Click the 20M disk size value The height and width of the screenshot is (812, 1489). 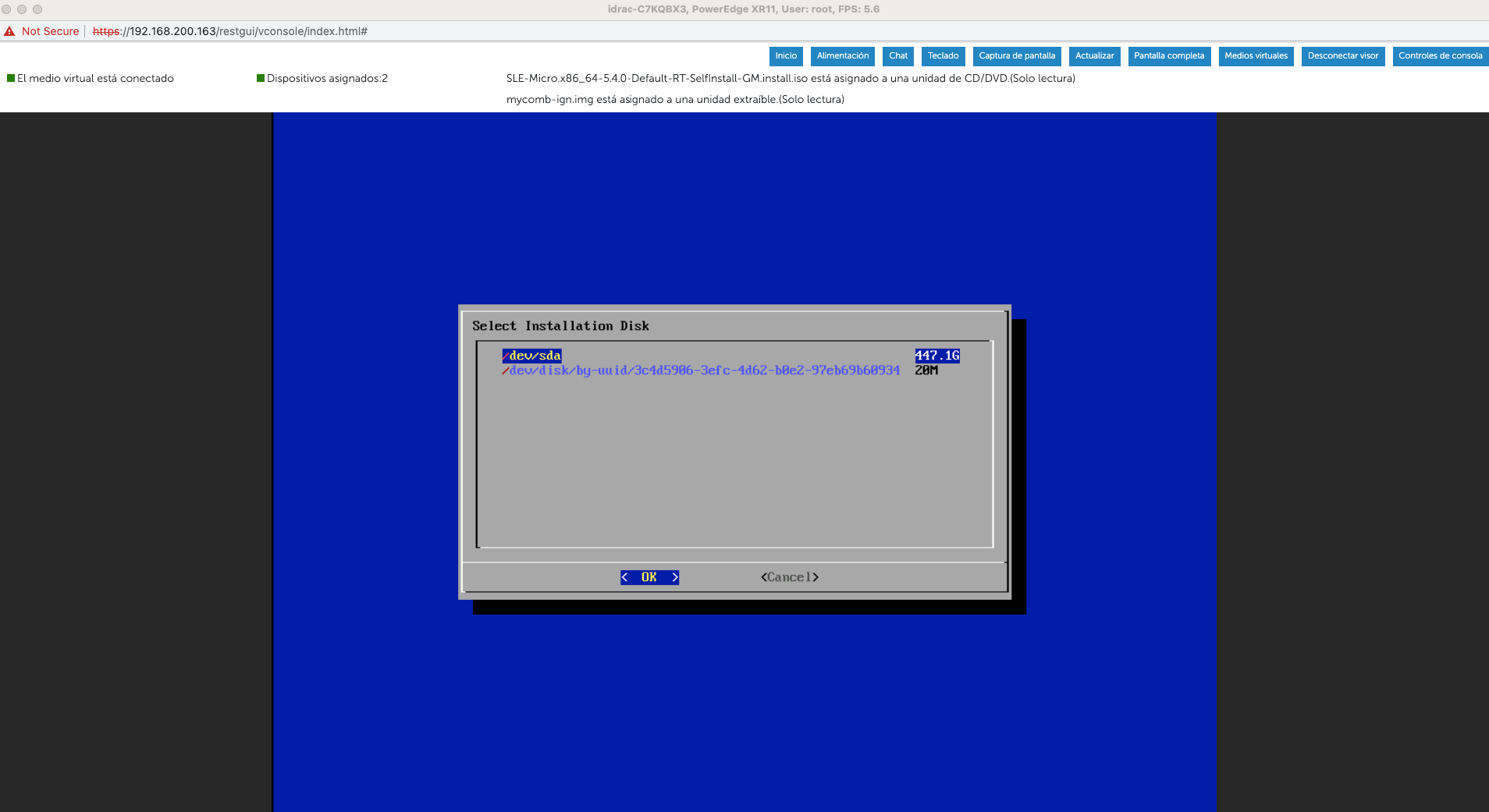pos(926,371)
